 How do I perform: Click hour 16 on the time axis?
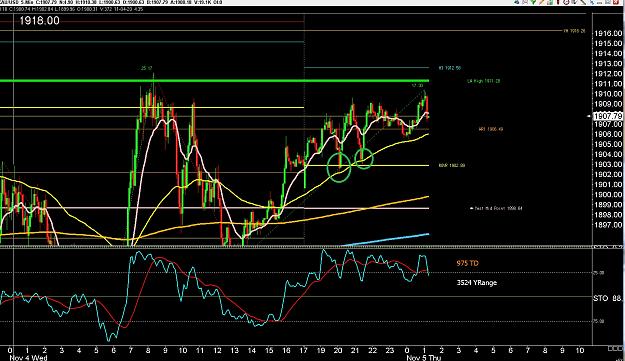(x=286, y=351)
